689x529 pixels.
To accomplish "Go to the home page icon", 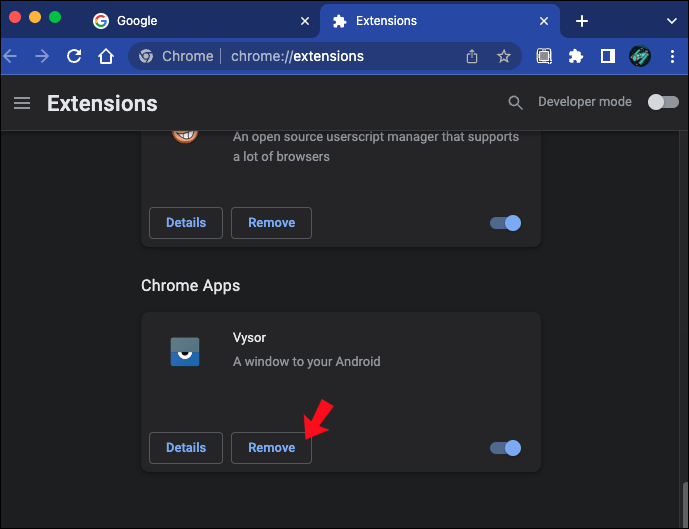I will pyautogui.click(x=106, y=56).
